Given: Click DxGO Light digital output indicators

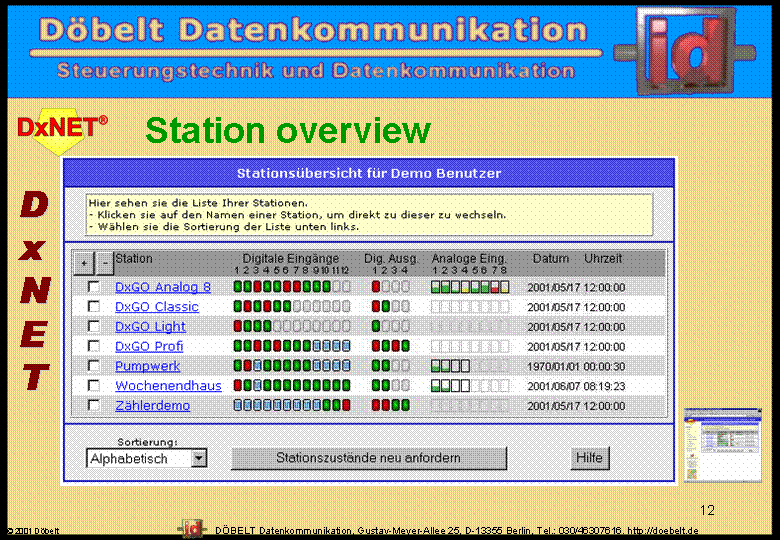Looking at the screenshot, I should (x=391, y=327).
